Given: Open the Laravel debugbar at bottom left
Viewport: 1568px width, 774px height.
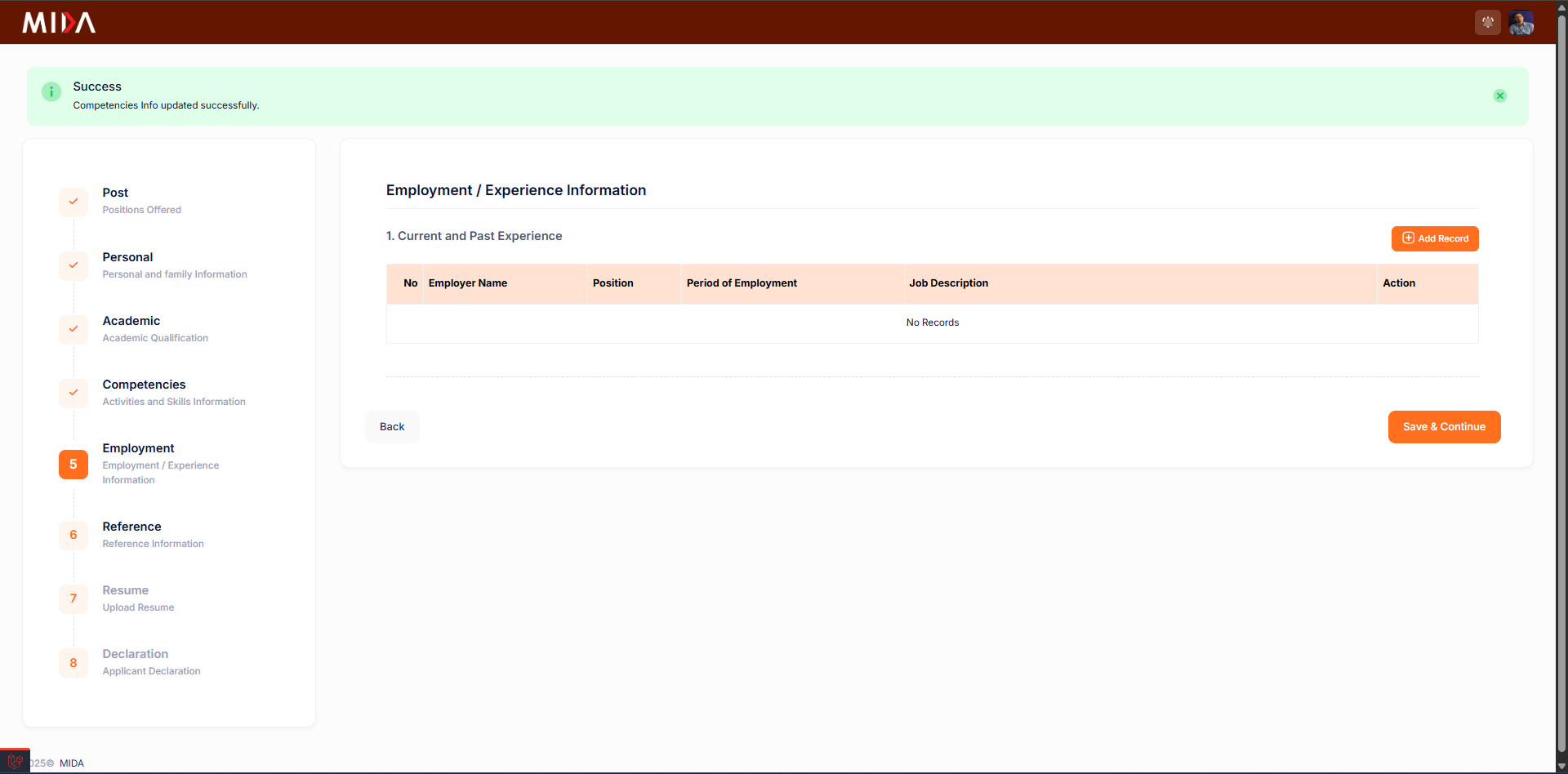Looking at the screenshot, I should click(14, 760).
